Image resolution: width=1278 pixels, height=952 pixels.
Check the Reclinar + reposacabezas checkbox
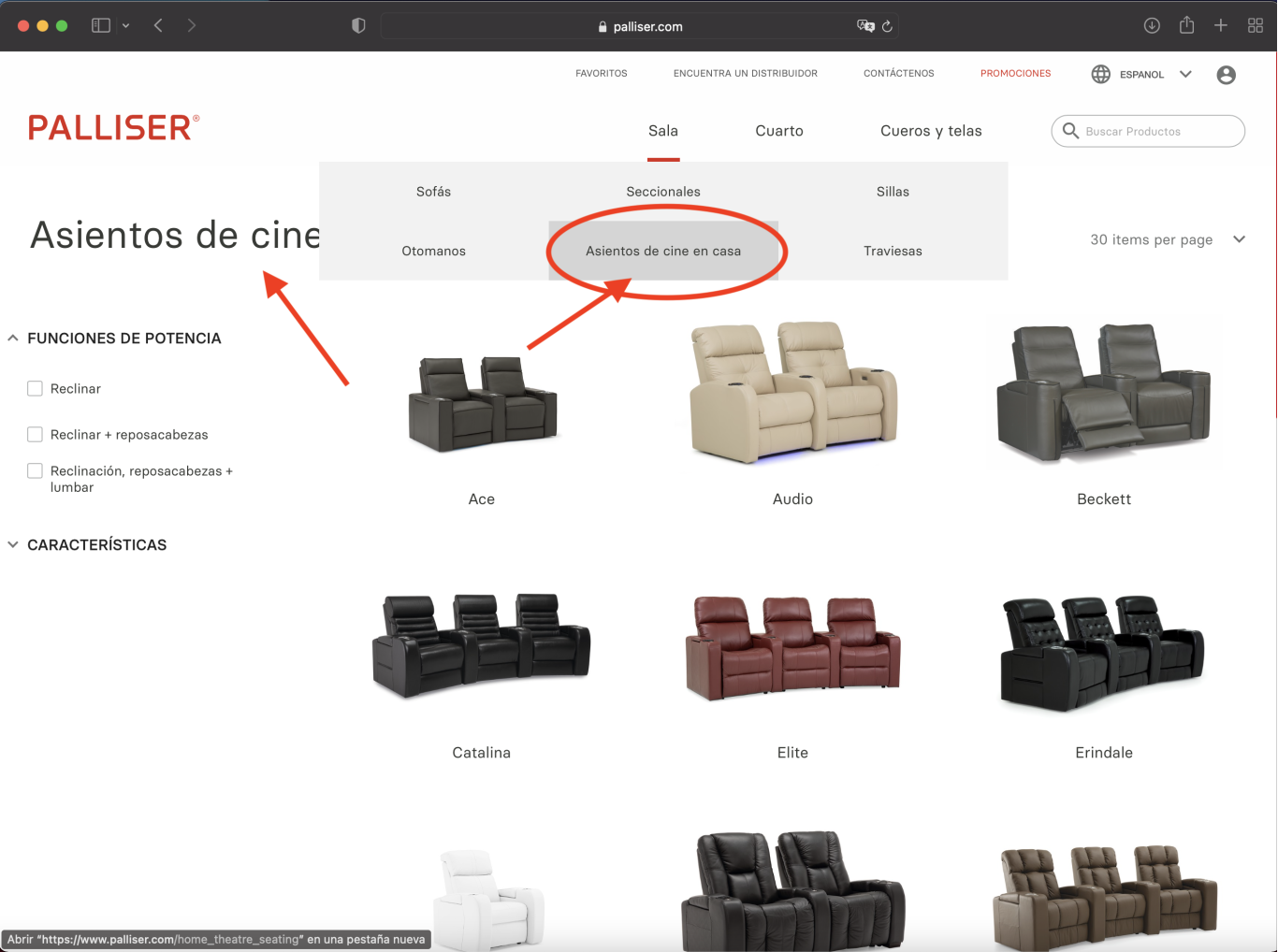tap(35, 434)
